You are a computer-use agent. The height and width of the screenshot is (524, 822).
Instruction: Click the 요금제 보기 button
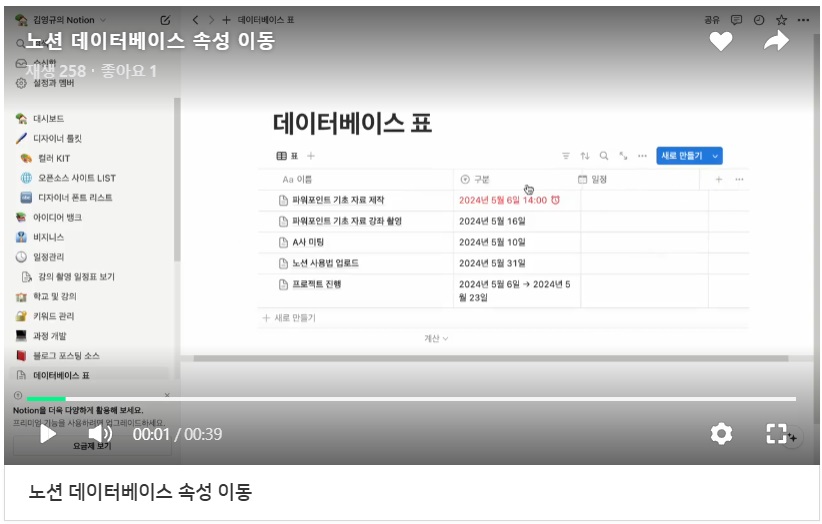[x=92, y=446]
